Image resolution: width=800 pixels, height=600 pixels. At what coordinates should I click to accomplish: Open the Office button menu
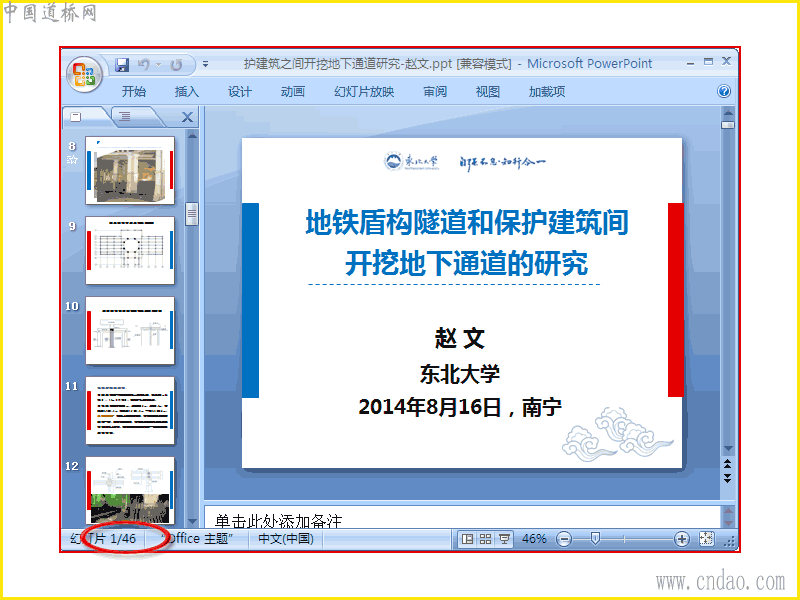click(84, 74)
